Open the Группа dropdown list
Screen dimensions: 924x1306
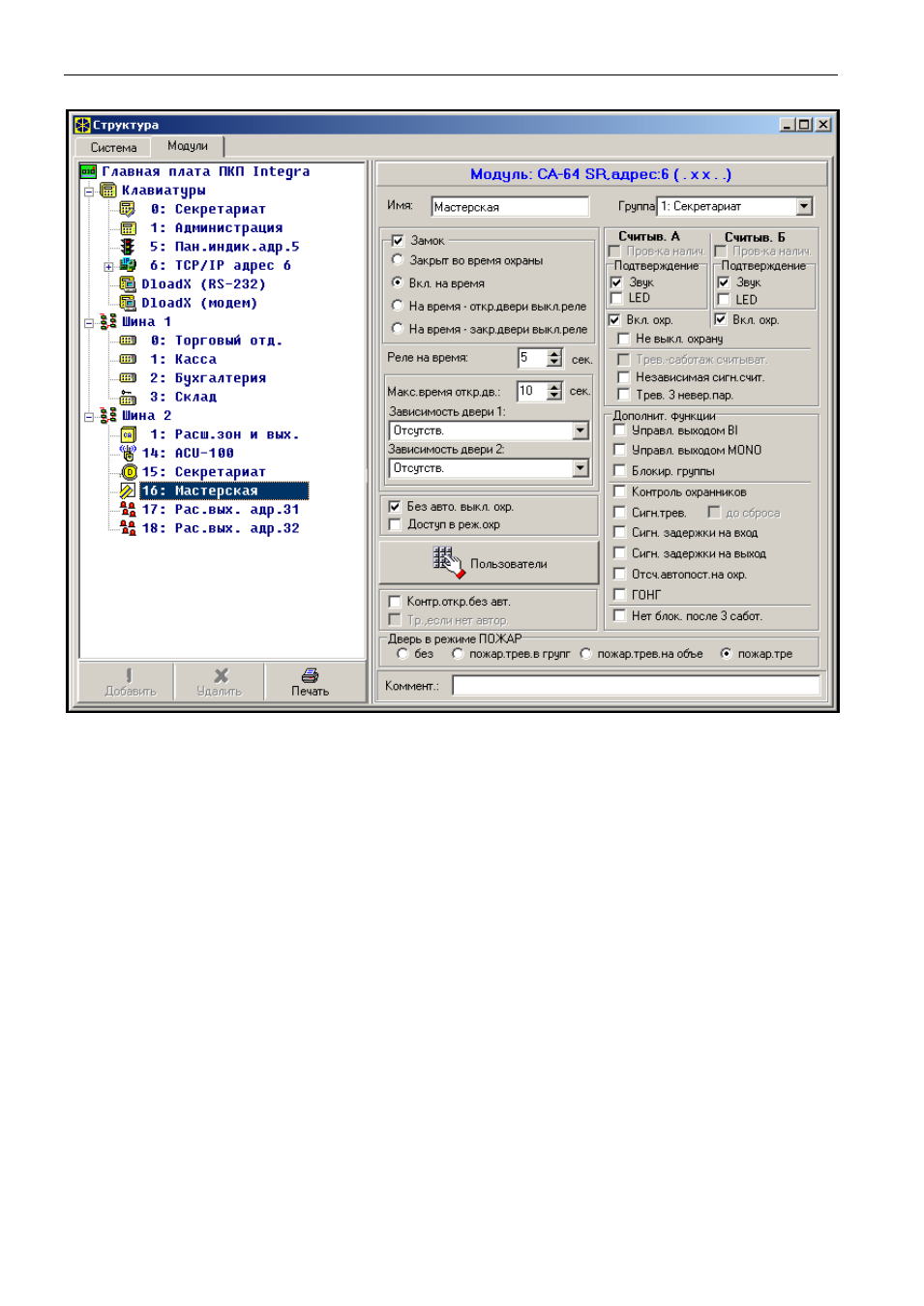point(804,206)
